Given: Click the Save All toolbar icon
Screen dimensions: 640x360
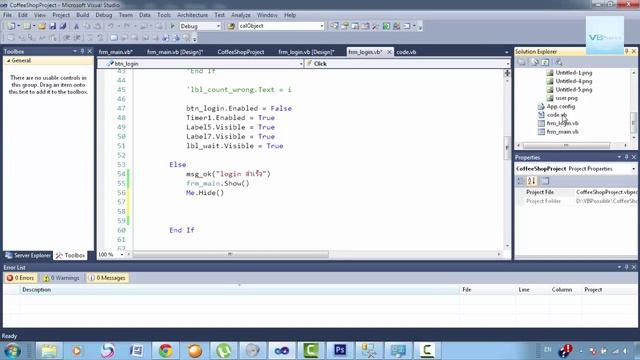Looking at the screenshot, I should pyautogui.click(x=63, y=26).
